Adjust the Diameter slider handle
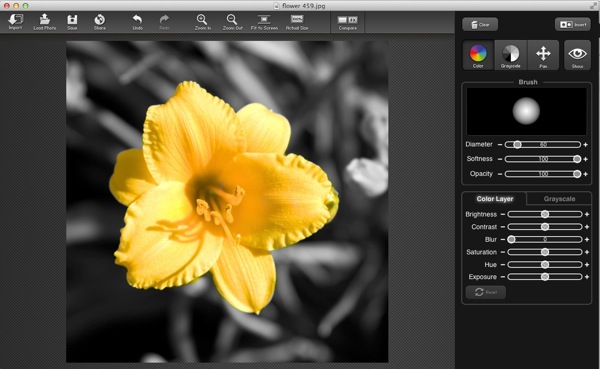 [x=517, y=144]
